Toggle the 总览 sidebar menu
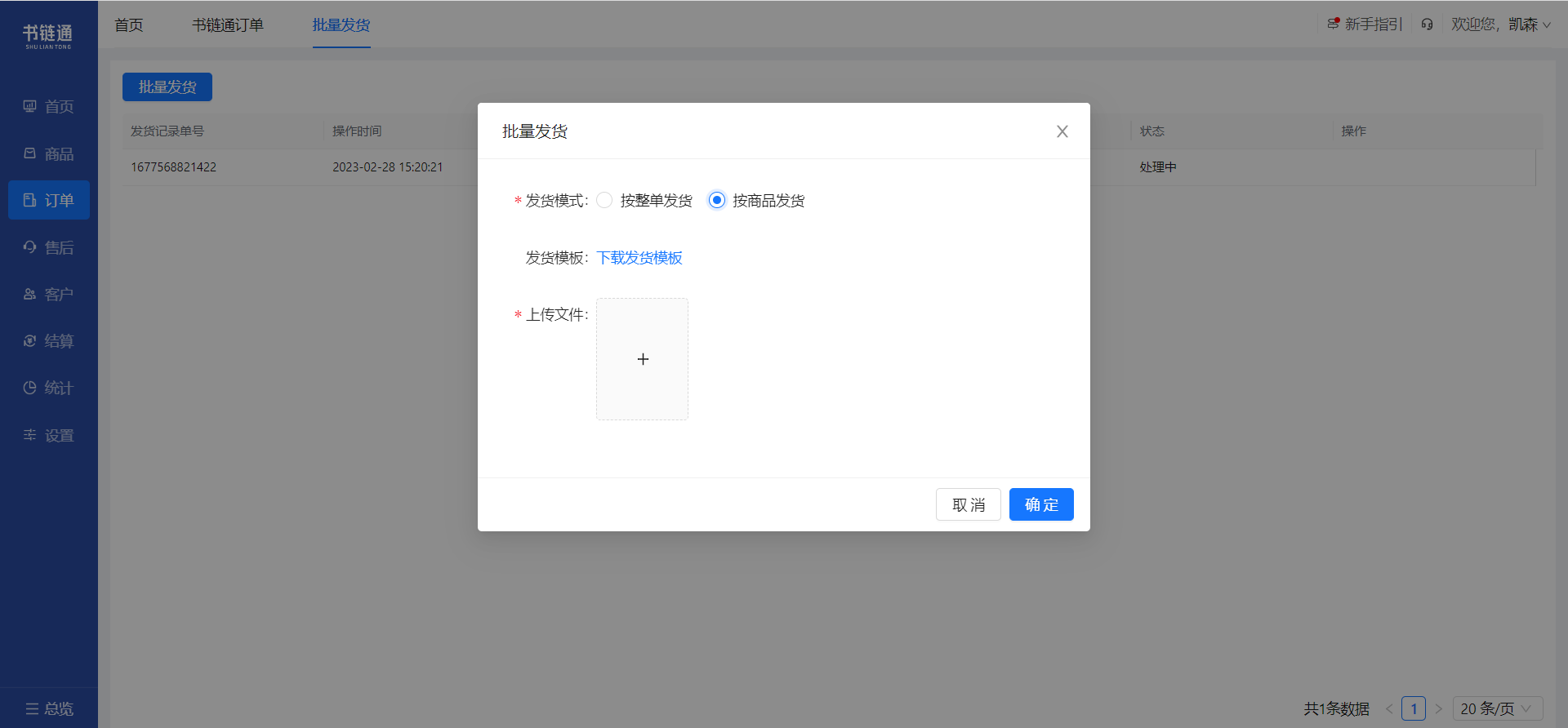This screenshot has width=1568, height=728. 49,708
